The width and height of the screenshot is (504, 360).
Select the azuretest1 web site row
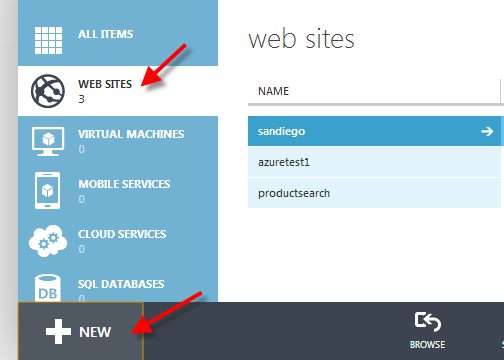pyautogui.click(x=374, y=162)
